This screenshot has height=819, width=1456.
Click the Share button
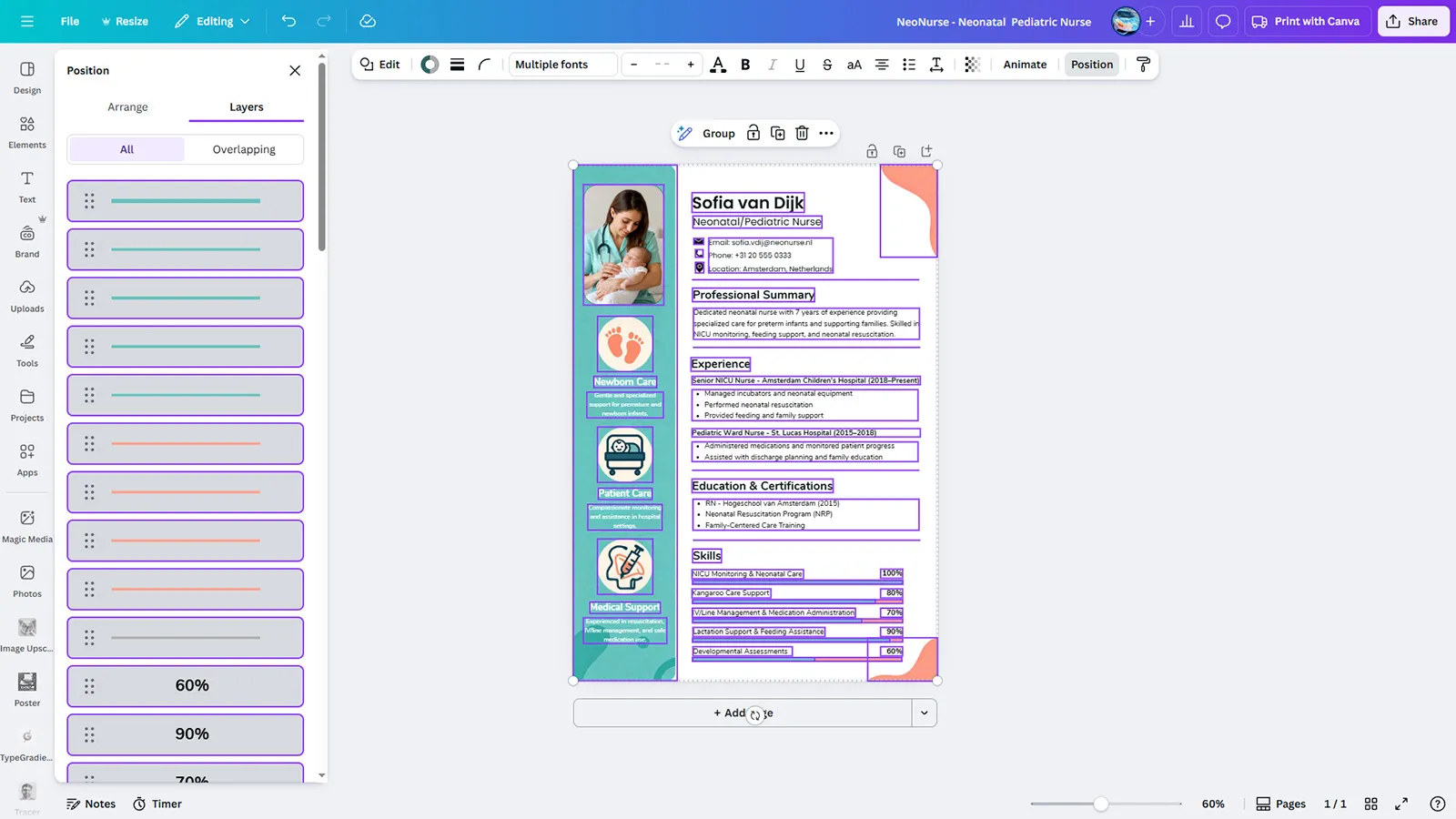coord(1412,21)
